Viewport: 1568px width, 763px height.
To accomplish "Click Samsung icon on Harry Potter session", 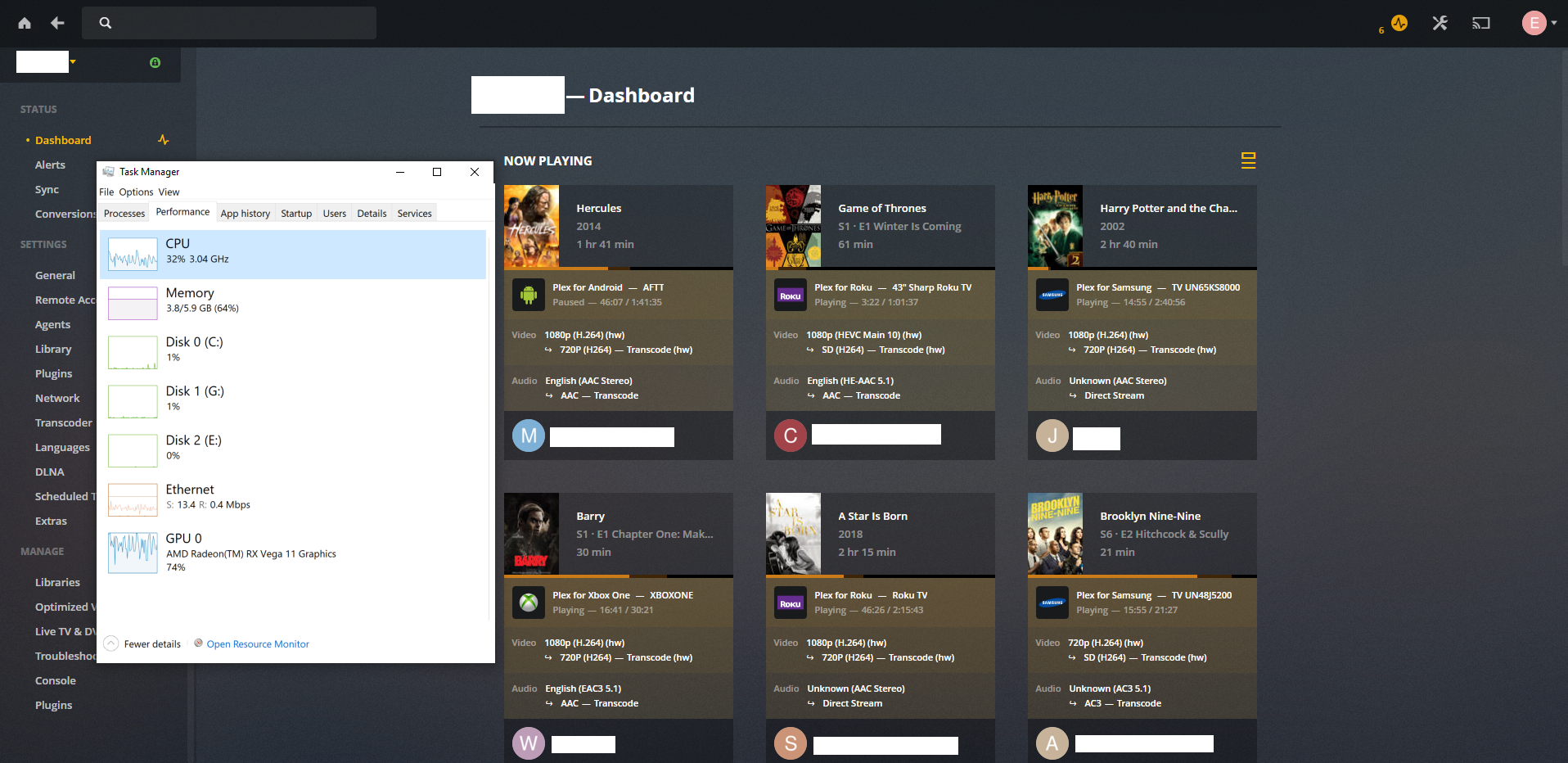I will (x=1052, y=295).
